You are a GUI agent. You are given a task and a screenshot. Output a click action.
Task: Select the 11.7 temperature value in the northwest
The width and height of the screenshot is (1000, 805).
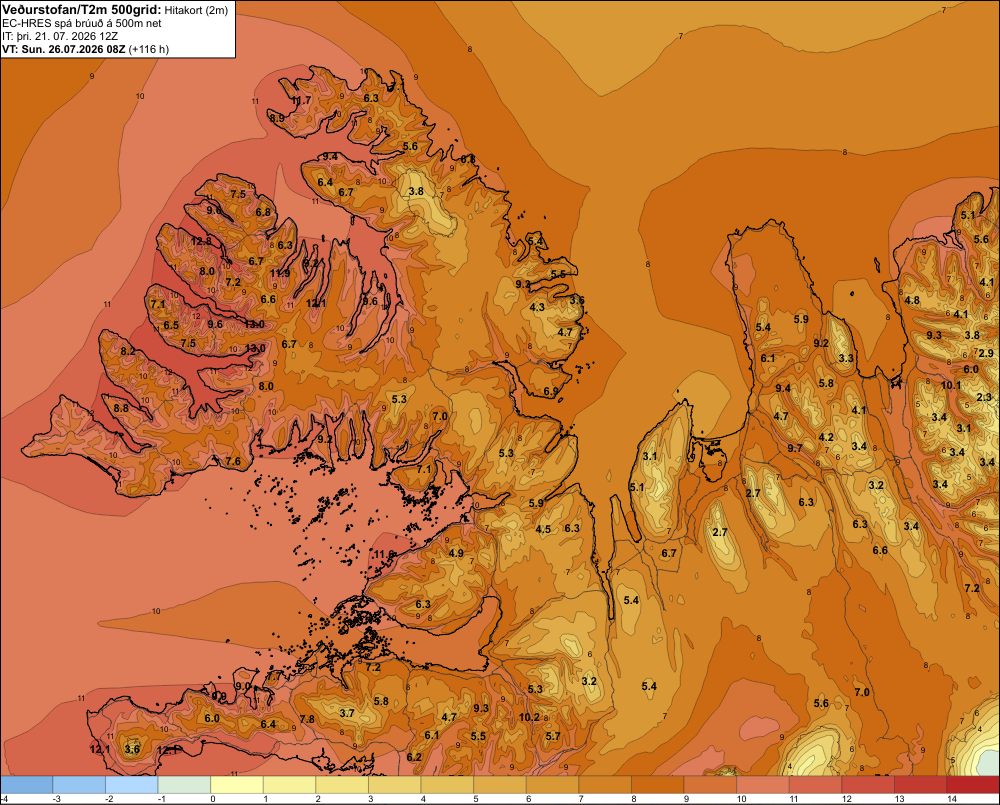tap(301, 100)
